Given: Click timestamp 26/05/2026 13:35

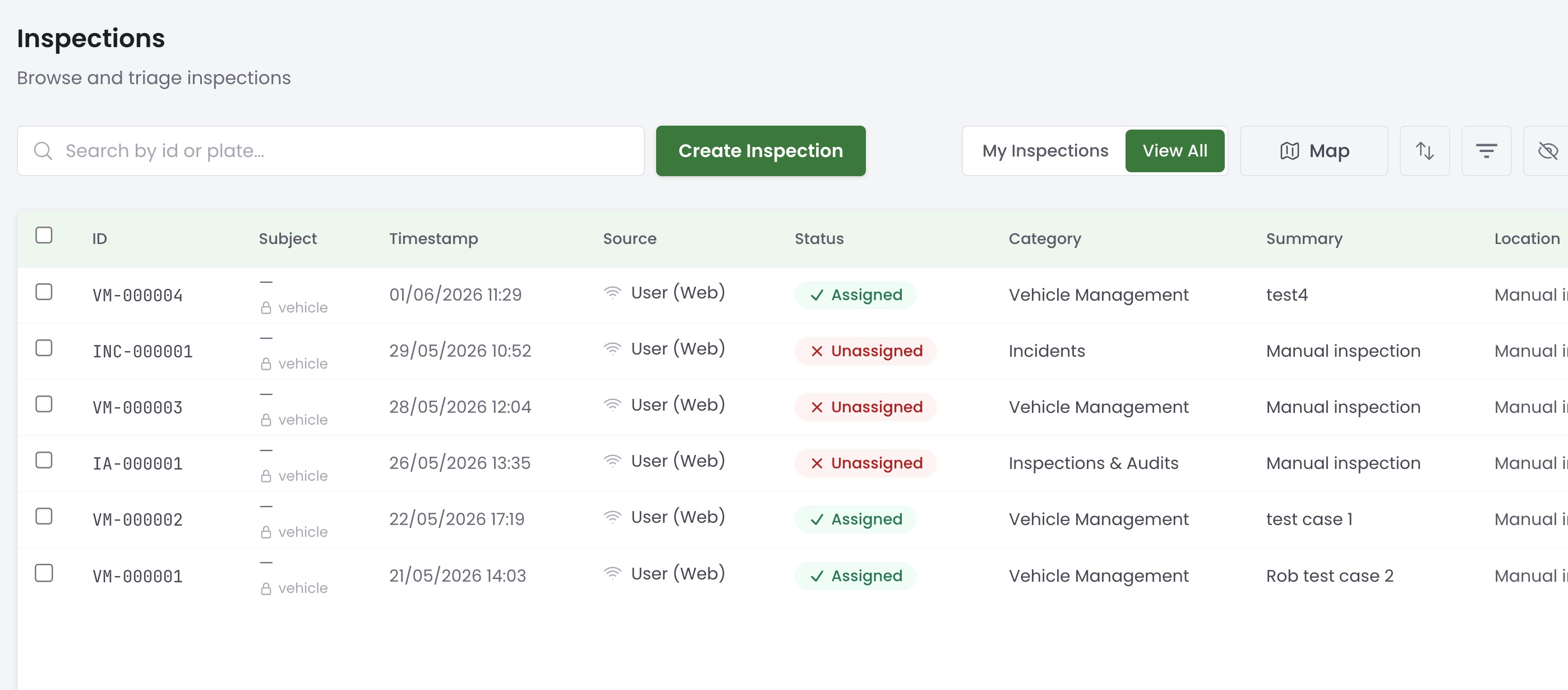Looking at the screenshot, I should [459, 463].
